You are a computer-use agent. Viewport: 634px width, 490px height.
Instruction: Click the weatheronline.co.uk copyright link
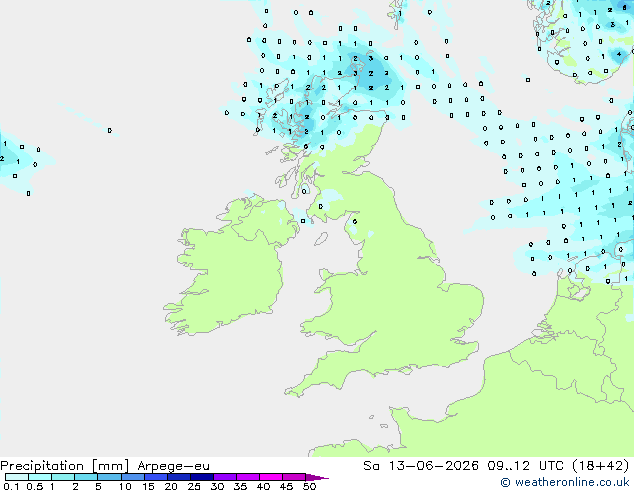[564, 482]
